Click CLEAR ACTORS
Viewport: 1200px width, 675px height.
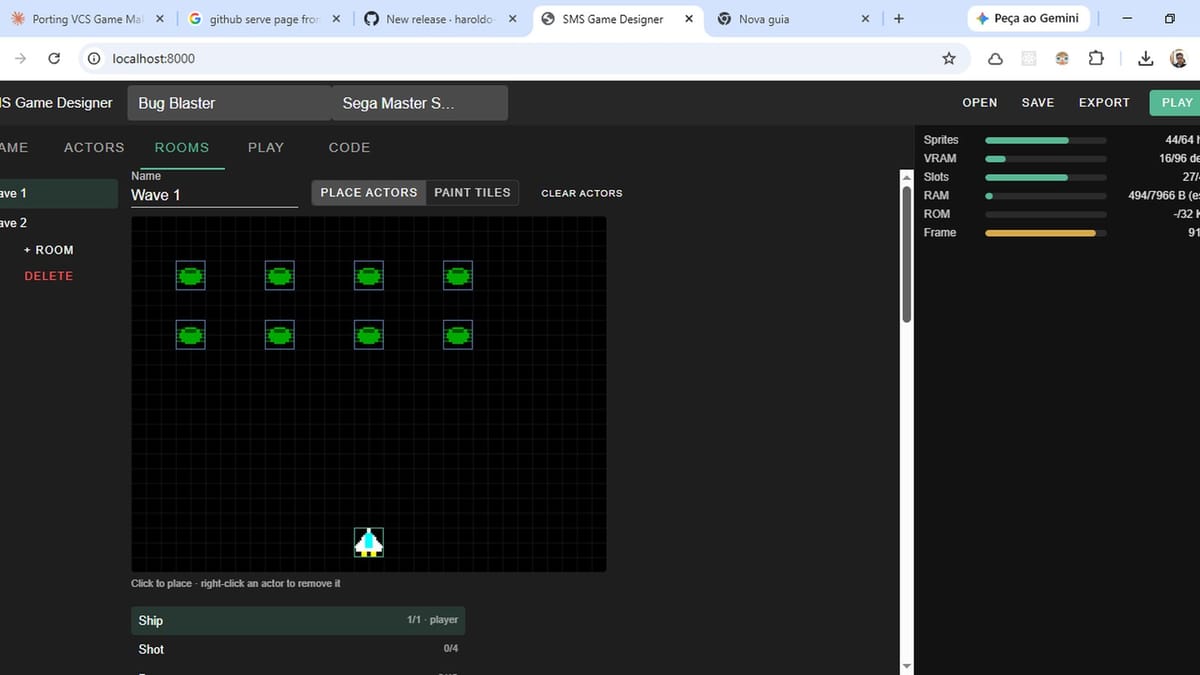[582, 193]
